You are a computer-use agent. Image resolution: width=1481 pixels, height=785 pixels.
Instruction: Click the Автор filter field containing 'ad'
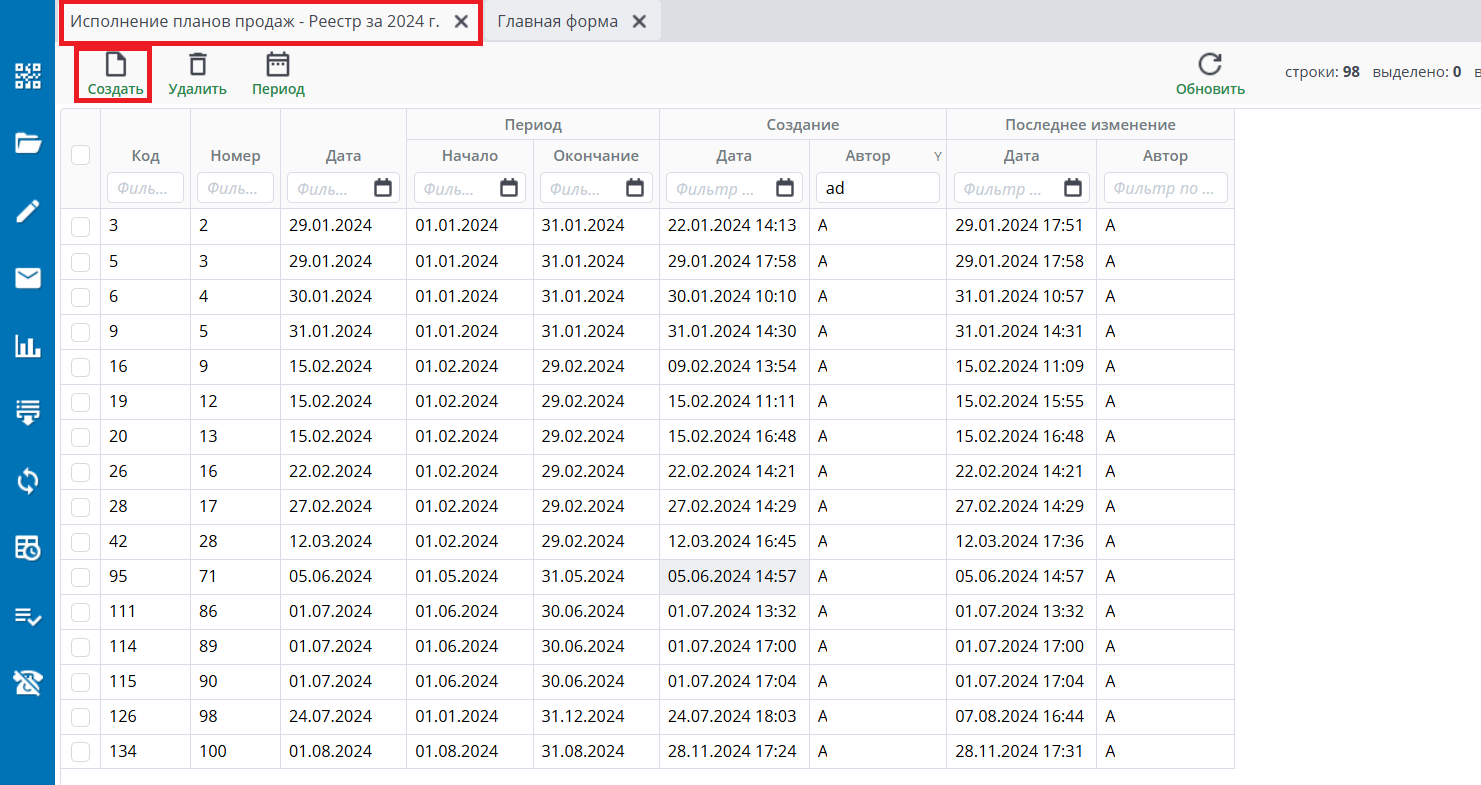click(877, 188)
